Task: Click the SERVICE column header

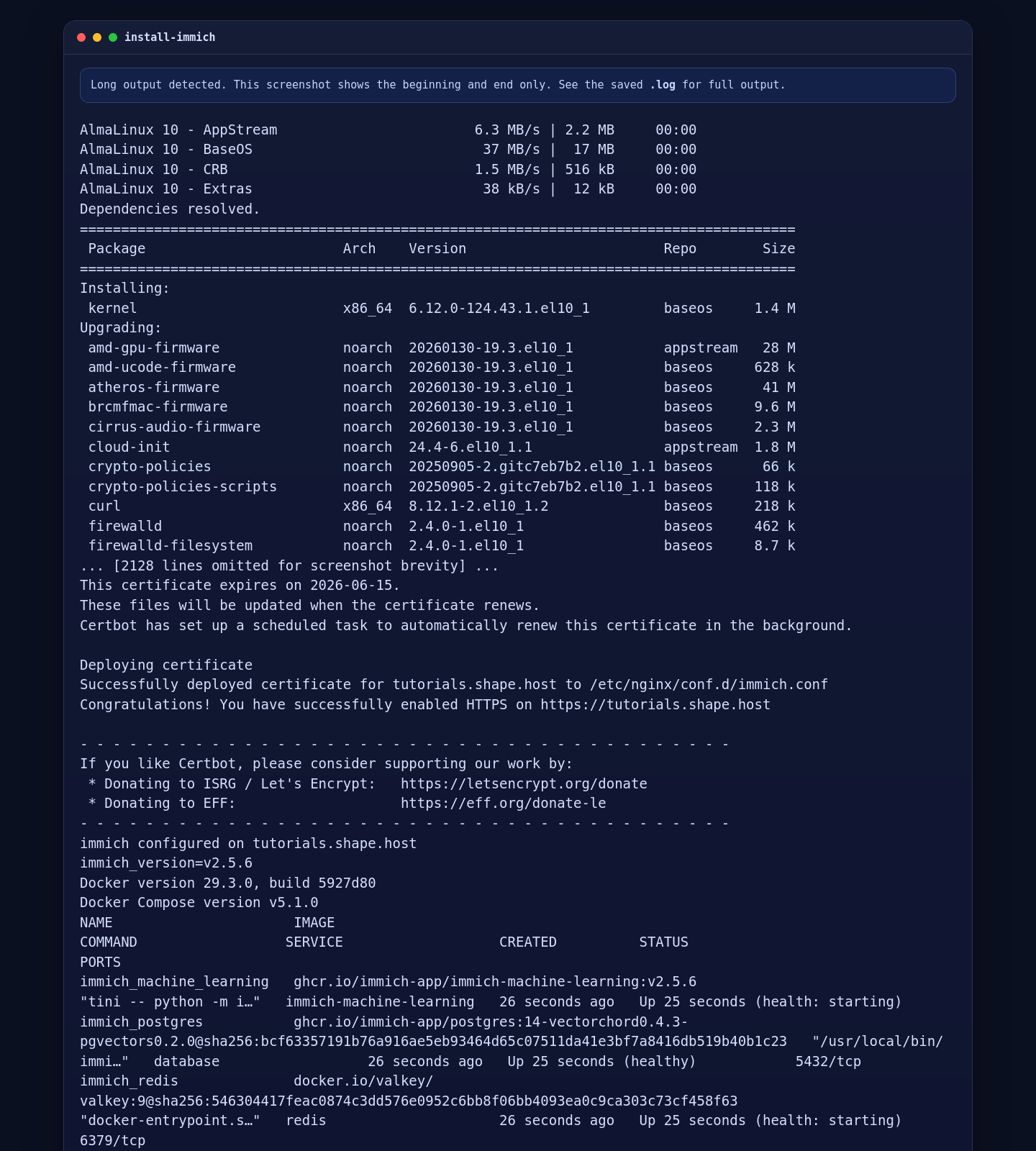Action: click(x=314, y=942)
